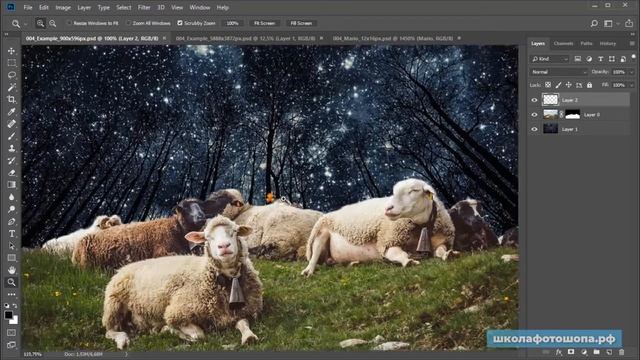This screenshot has height=360, width=640.
Task: Expand the adjustment layer menu
Action: pyautogui.click(x=584, y=352)
